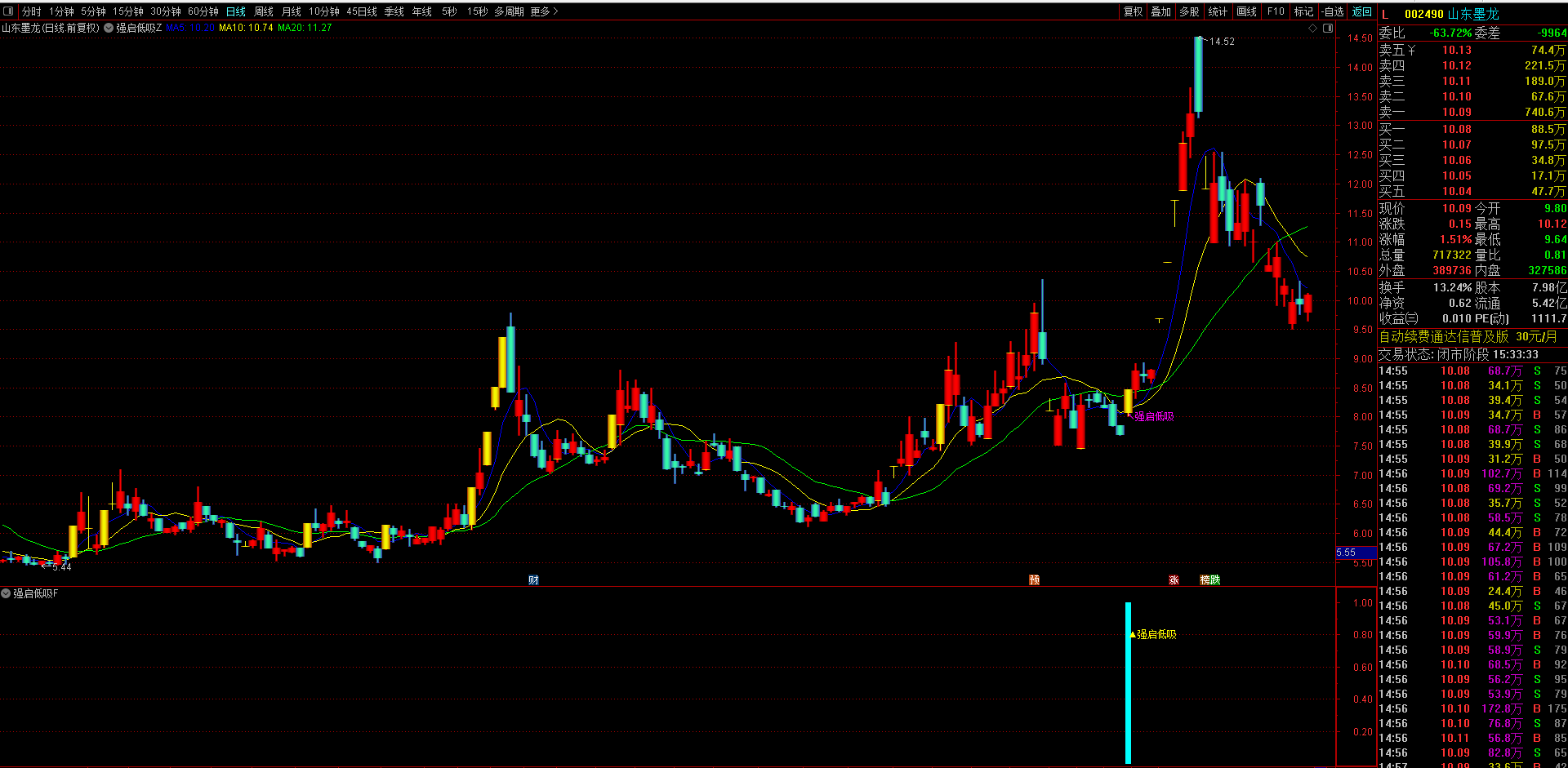
Task: Open the 统计 statistics button
Action: click(1218, 11)
